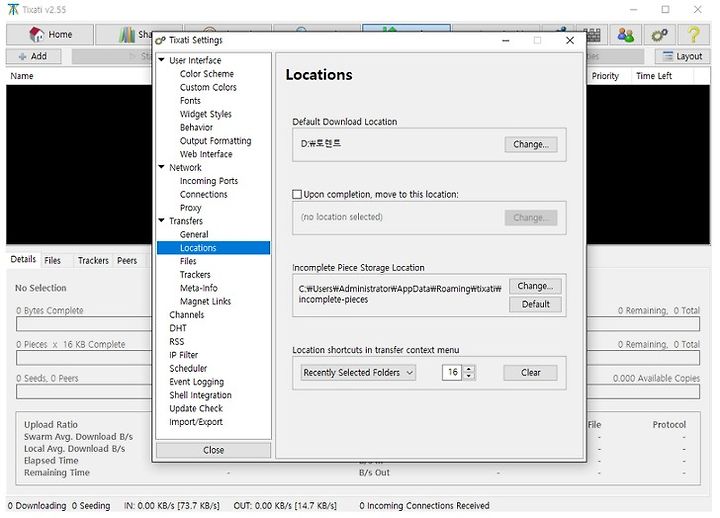Open the help question mark icon
The image size is (720, 518).
693,34
